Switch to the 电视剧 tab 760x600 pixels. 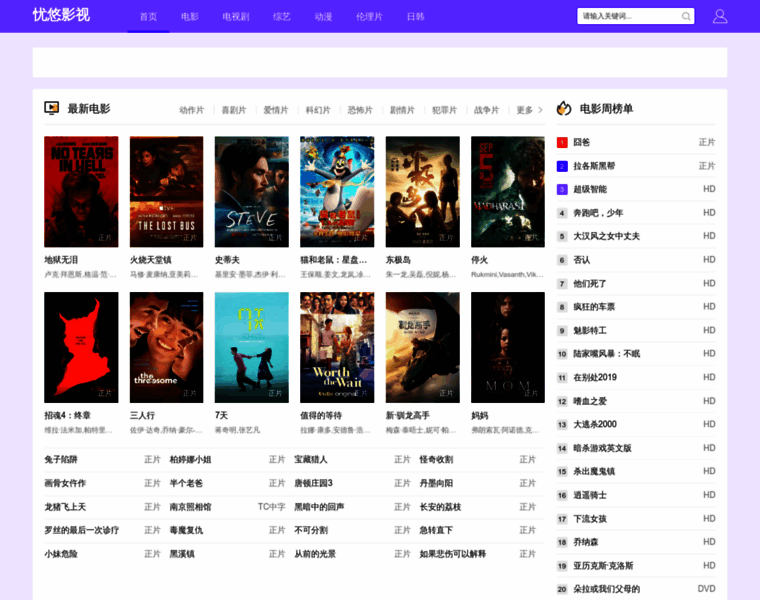click(236, 17)
